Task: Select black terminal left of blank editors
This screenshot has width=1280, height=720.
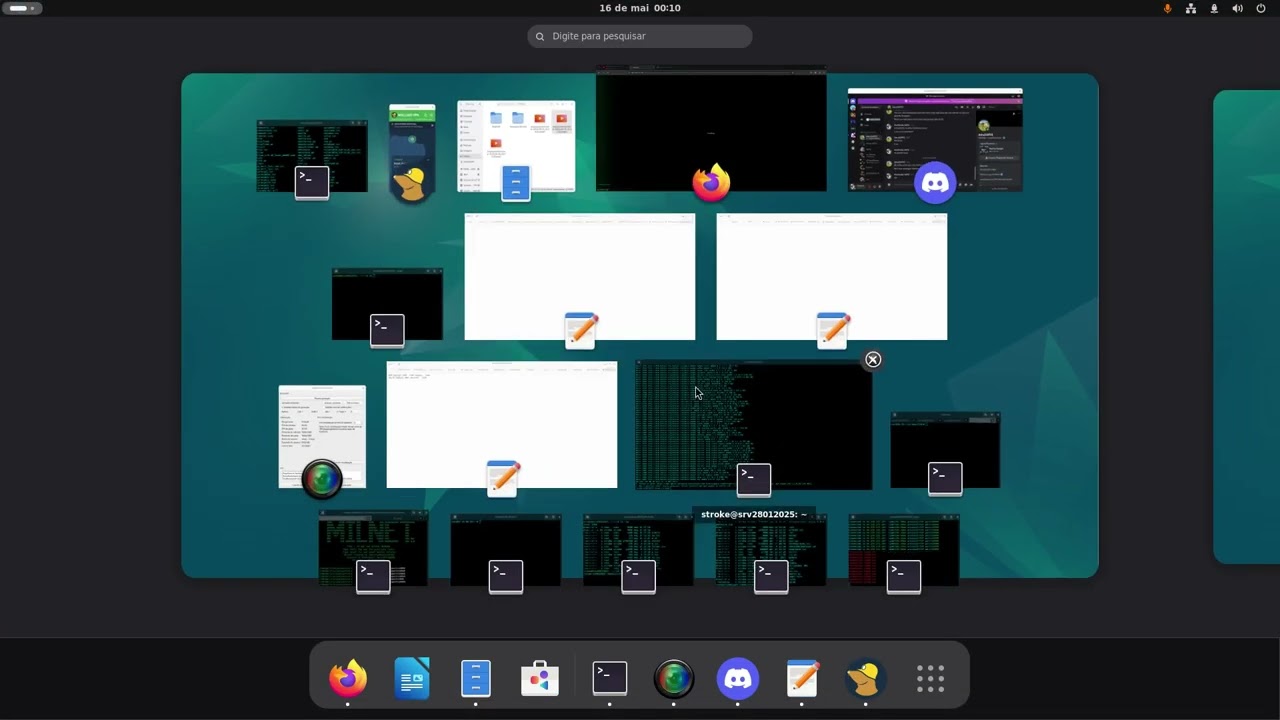Action: click(387, 304)
